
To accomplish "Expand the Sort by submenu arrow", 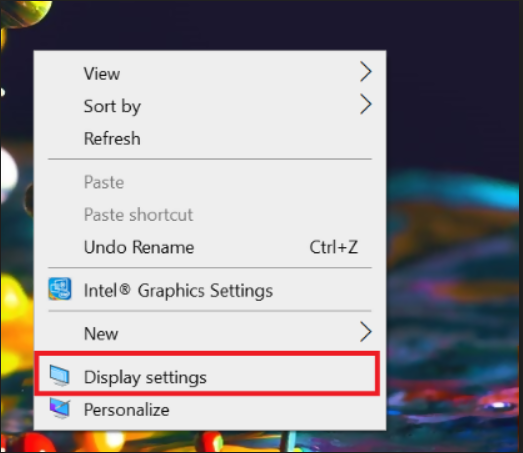I will (366, 104).
